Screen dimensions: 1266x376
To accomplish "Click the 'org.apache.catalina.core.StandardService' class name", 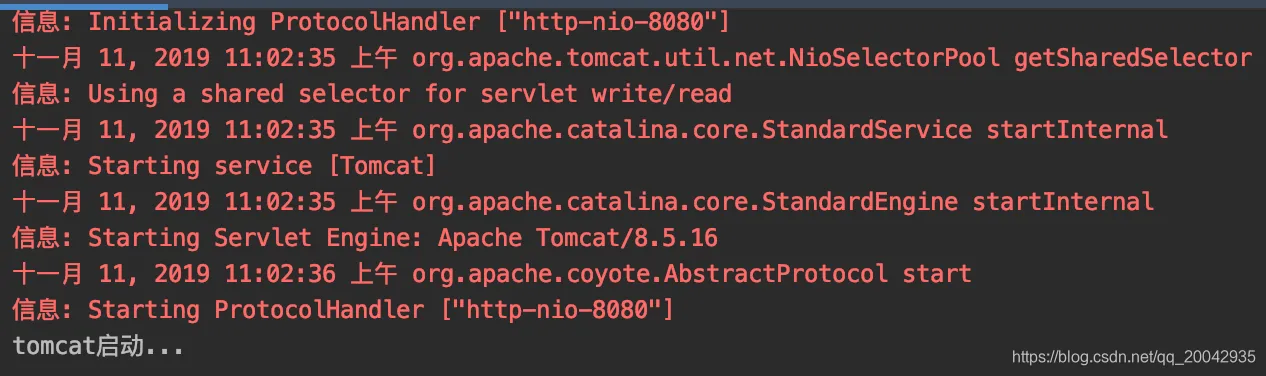I will pyautogui.click(x=692, y=129).
